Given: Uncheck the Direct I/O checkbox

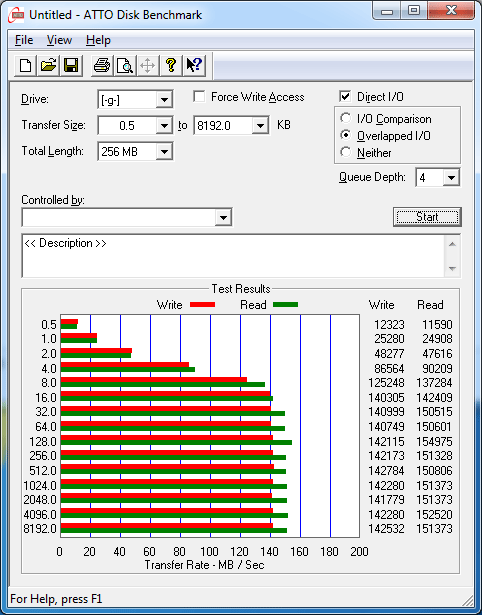Looking at the screenshot, I should (345, 96).
